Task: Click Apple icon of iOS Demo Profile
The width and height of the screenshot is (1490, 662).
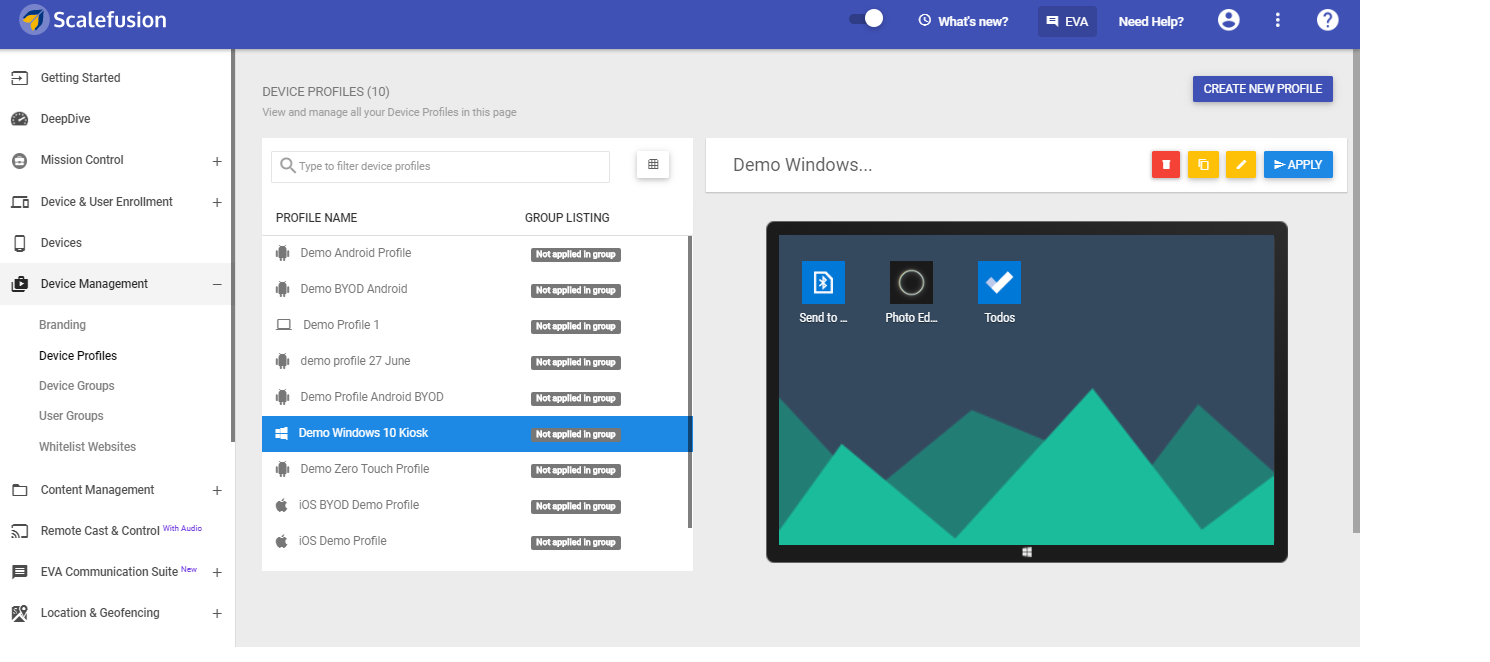Action: pyautogui.click(x=282, y=541)
